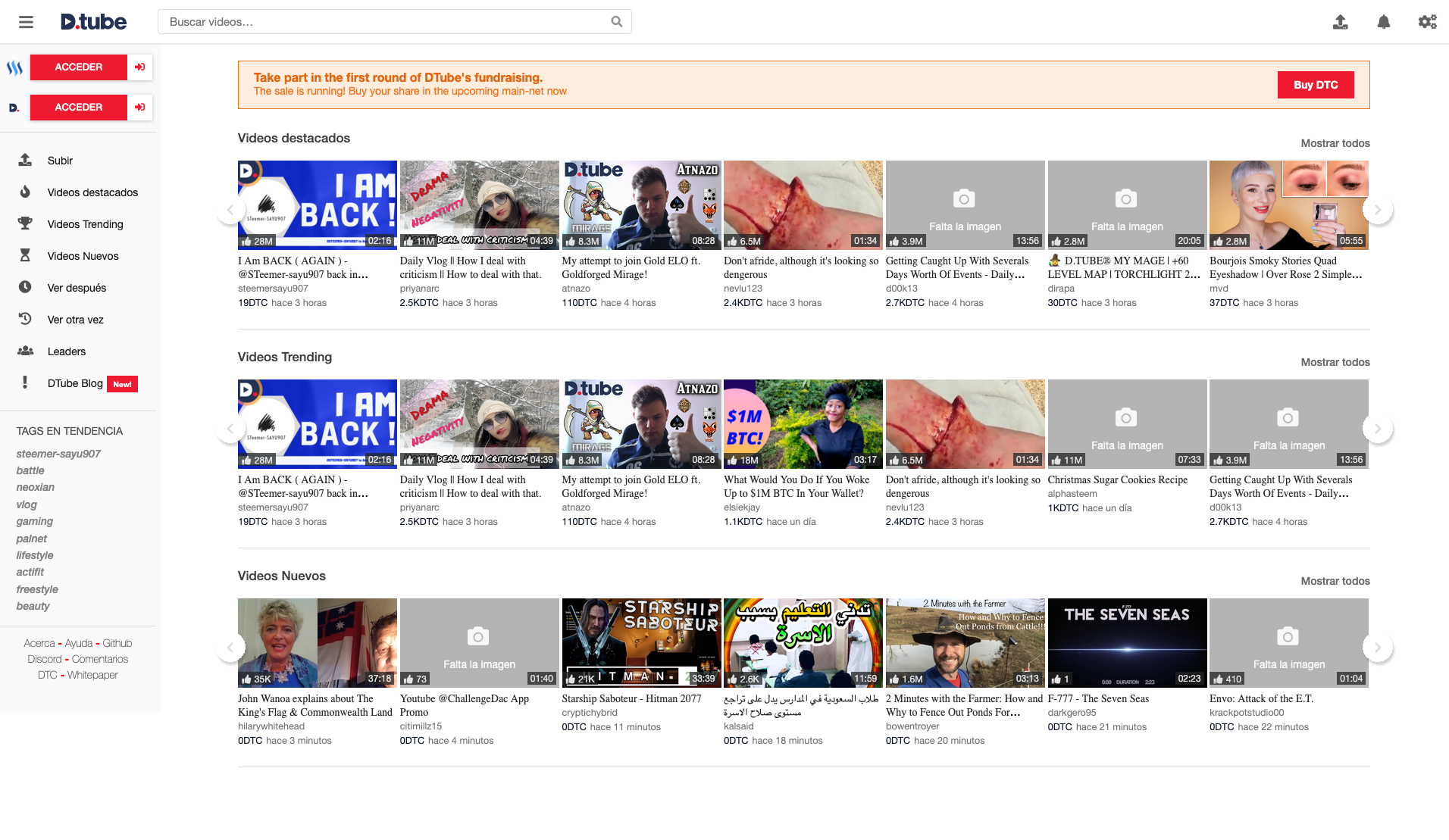Select the Subir upload icon in the sidebar
The width and height of the screenshot is (1449, 840).
pos(25,160)
